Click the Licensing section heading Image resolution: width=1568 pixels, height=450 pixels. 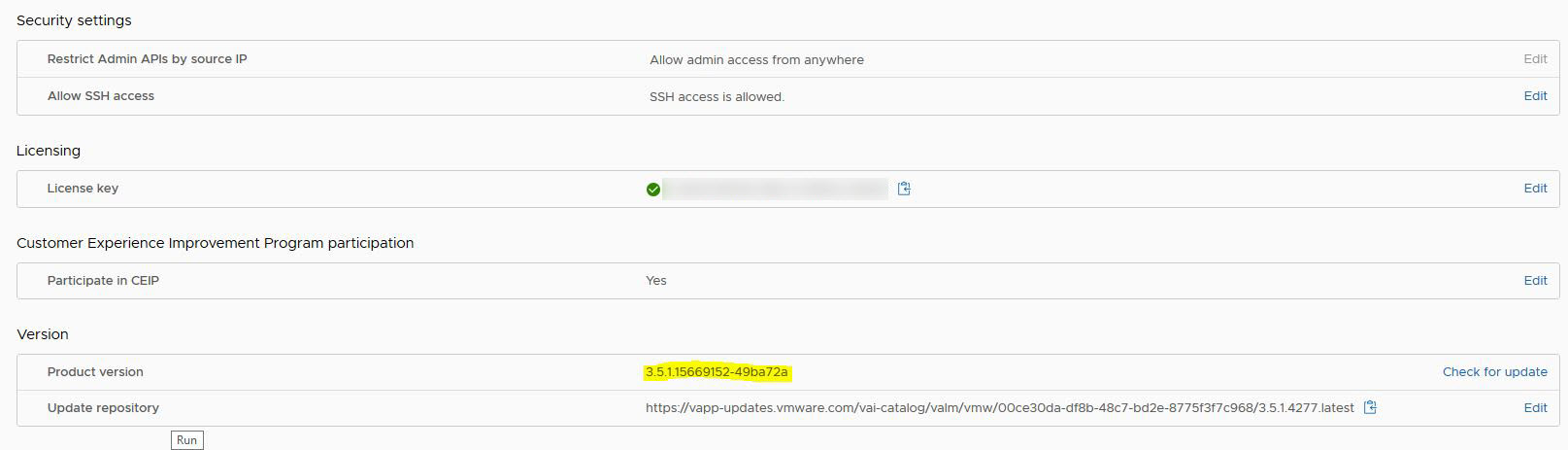(49, 151)
